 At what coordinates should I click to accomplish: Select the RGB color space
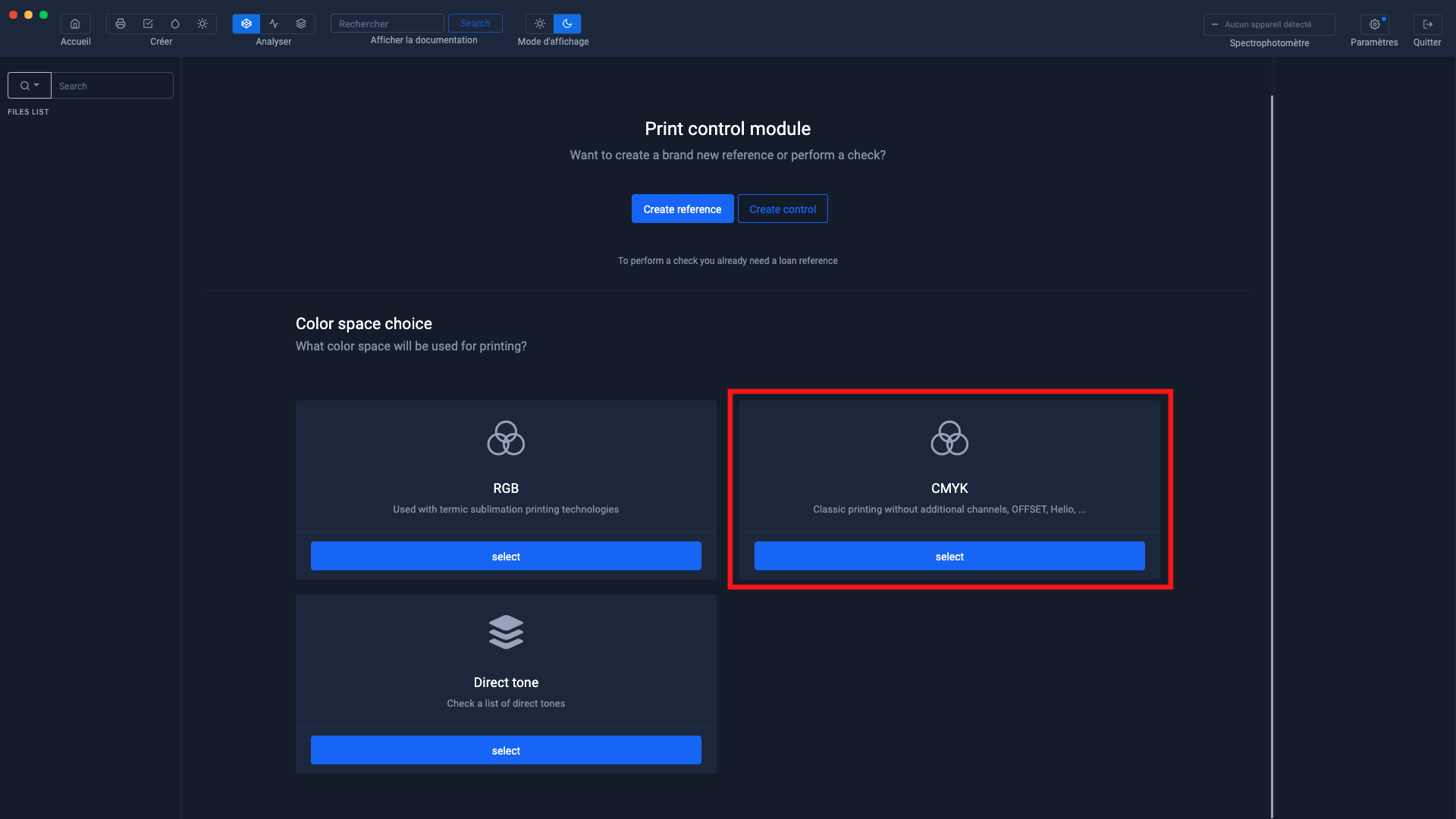[x=506, y=556]
